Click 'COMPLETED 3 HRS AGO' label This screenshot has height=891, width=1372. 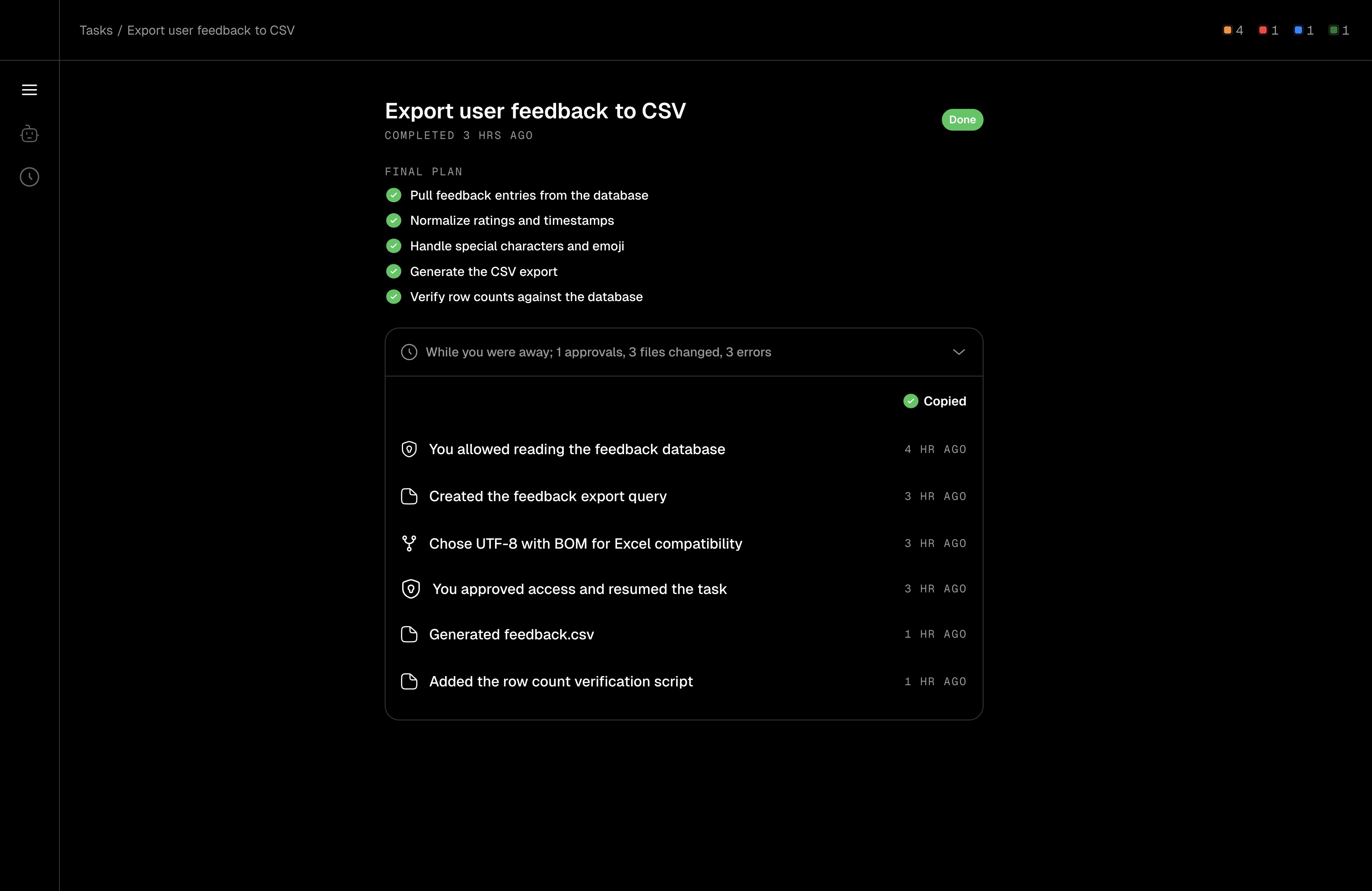point(459,135)
